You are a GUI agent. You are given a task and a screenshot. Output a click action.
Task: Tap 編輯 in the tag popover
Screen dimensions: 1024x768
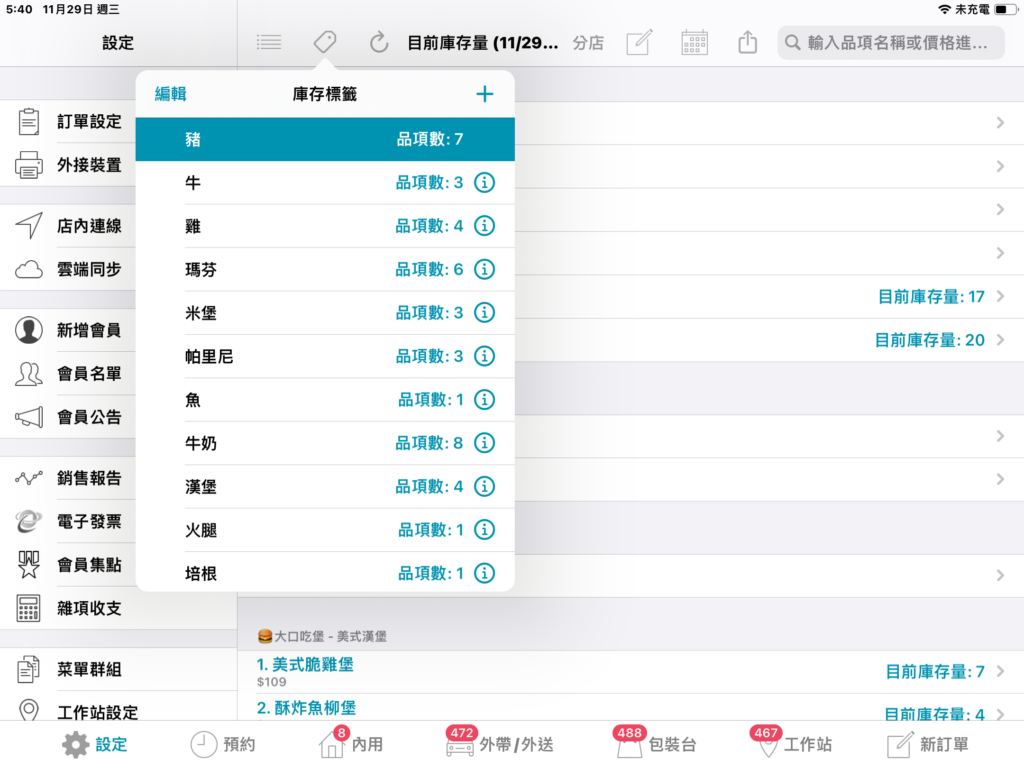(x=170, y=94)
